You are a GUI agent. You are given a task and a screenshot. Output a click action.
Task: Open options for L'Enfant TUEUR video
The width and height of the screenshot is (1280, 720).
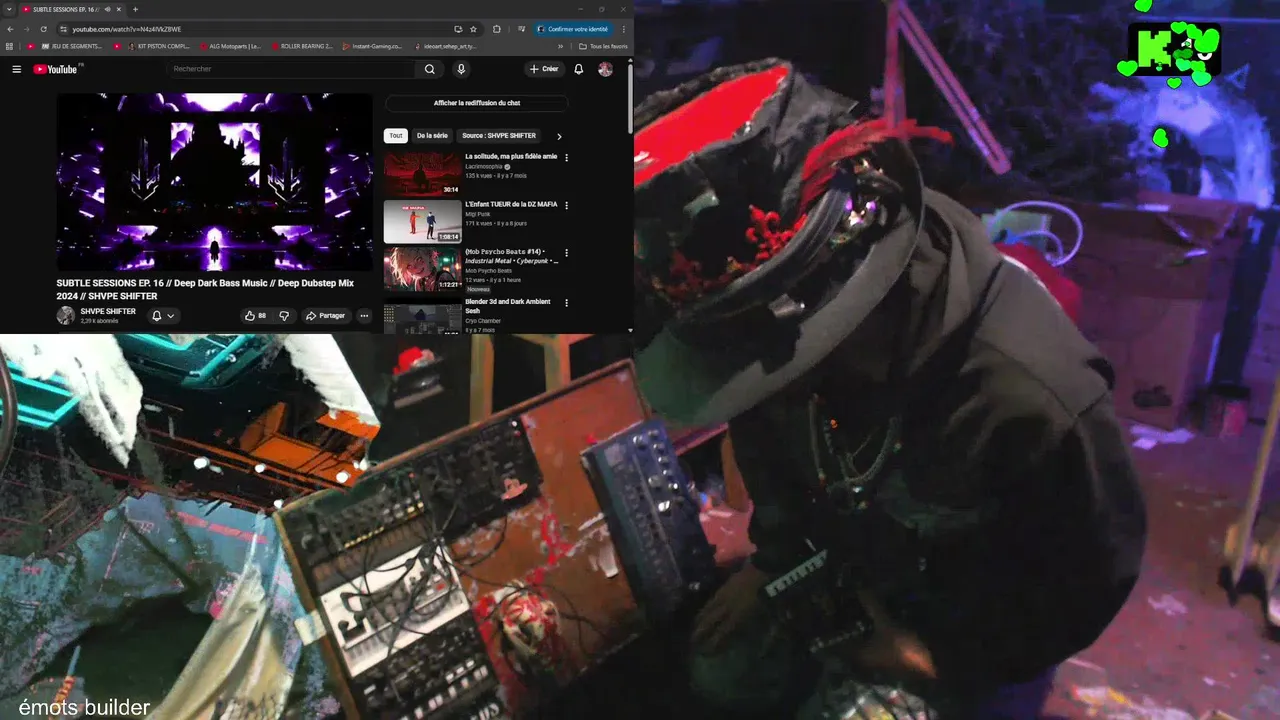(566, 205)
